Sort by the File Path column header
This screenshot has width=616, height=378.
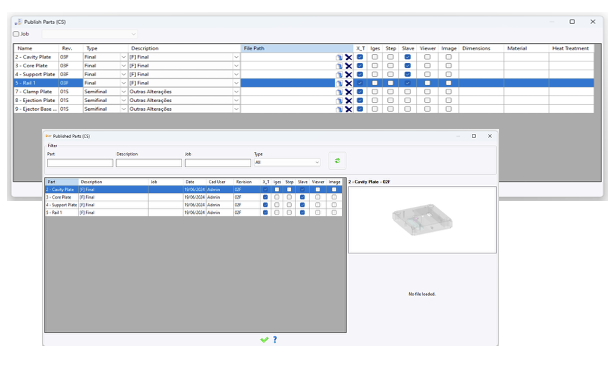[297, 48]
